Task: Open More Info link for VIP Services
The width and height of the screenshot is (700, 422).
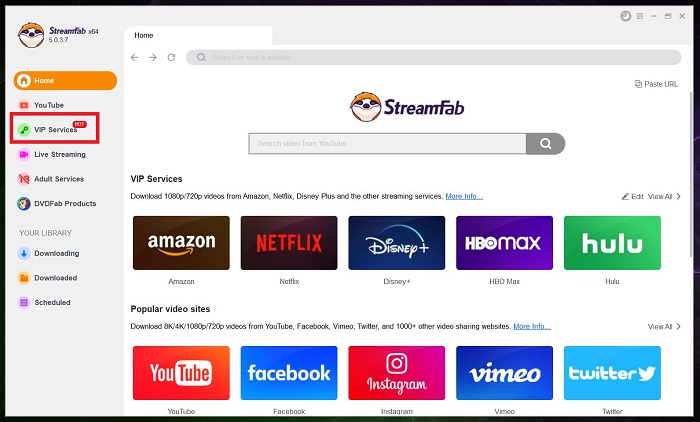Action: tap(464, 196)
